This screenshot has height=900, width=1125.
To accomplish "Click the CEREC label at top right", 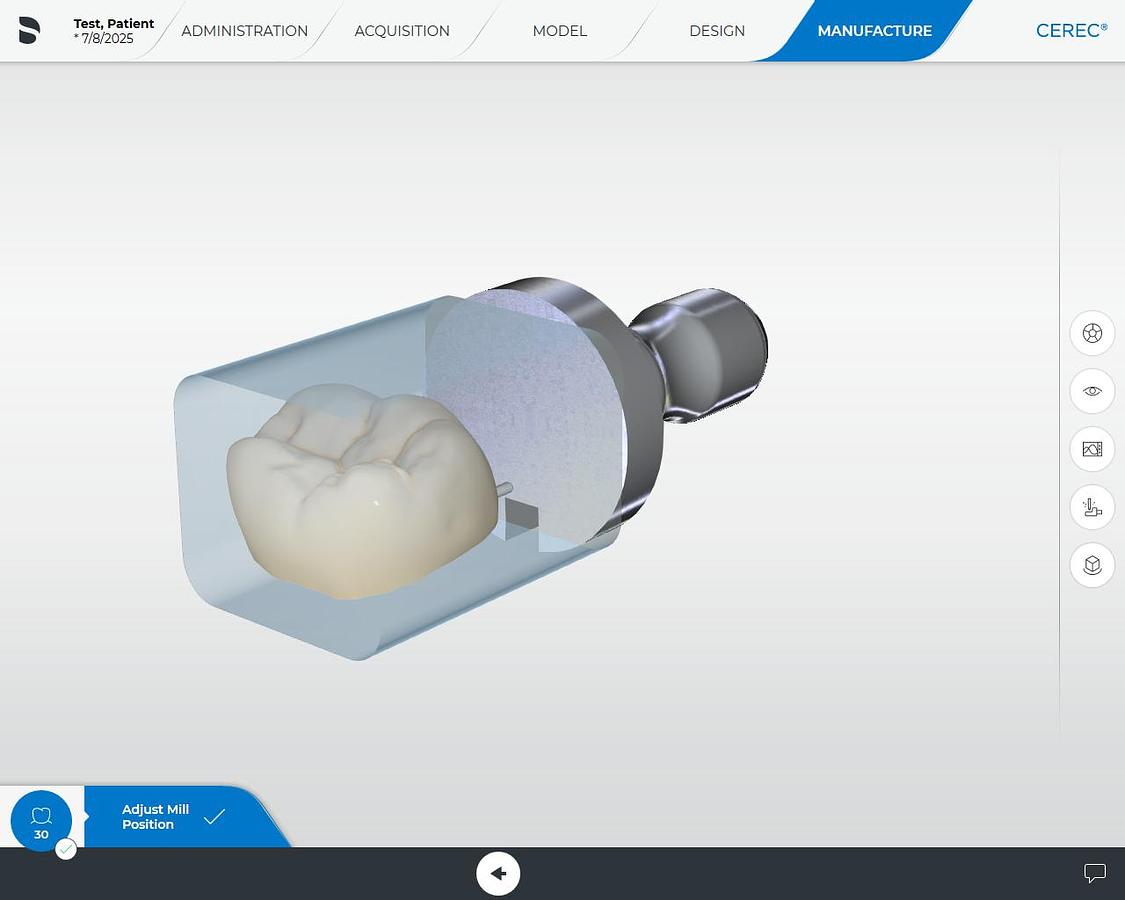I will click(1071, 30).
